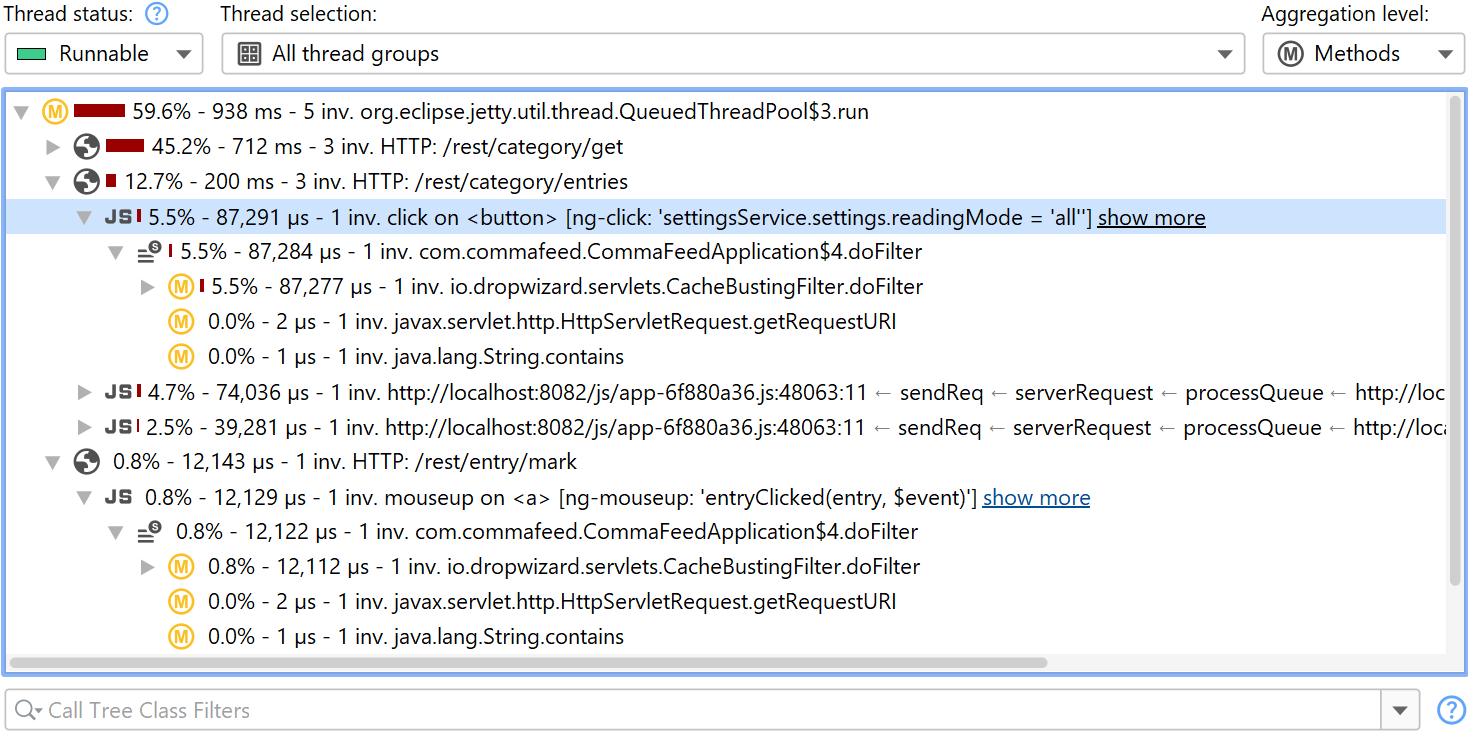Image resolution: width=1468 pixels, height=735 pixels.
Task: Open the All thread groups dropdown
Action: coord(732,54)
